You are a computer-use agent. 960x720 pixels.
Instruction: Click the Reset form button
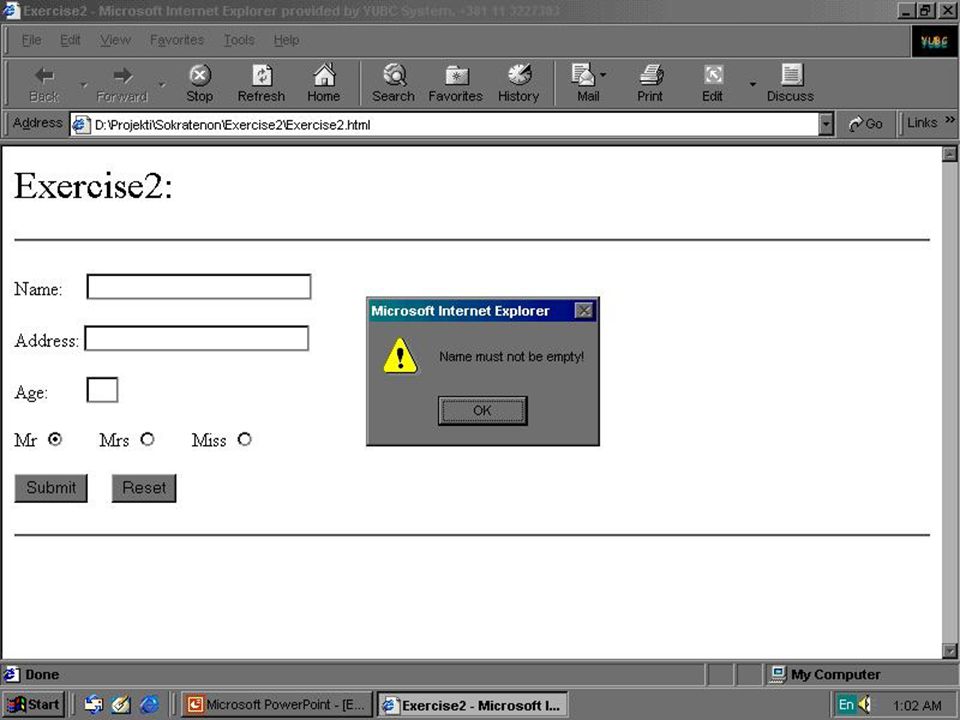coord(144,488)
